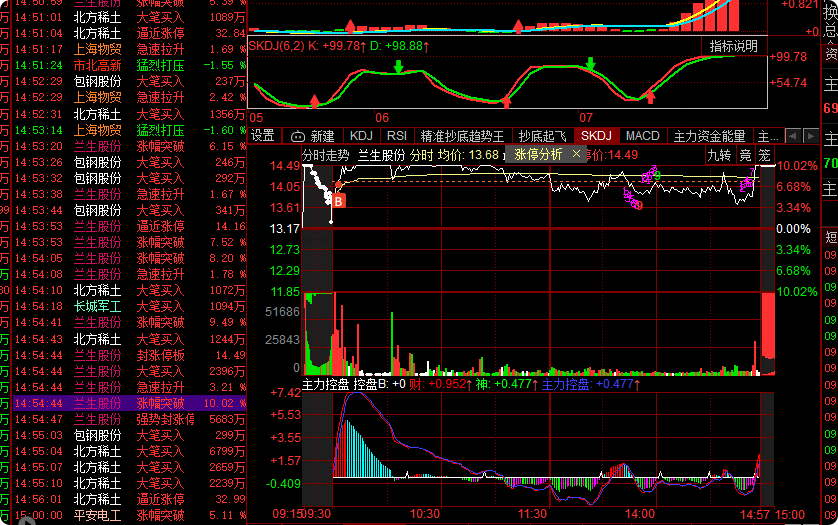Click the 分时走势 chart title
The height and width of the screenshot is (525, 838).
[x=325, y=155]
